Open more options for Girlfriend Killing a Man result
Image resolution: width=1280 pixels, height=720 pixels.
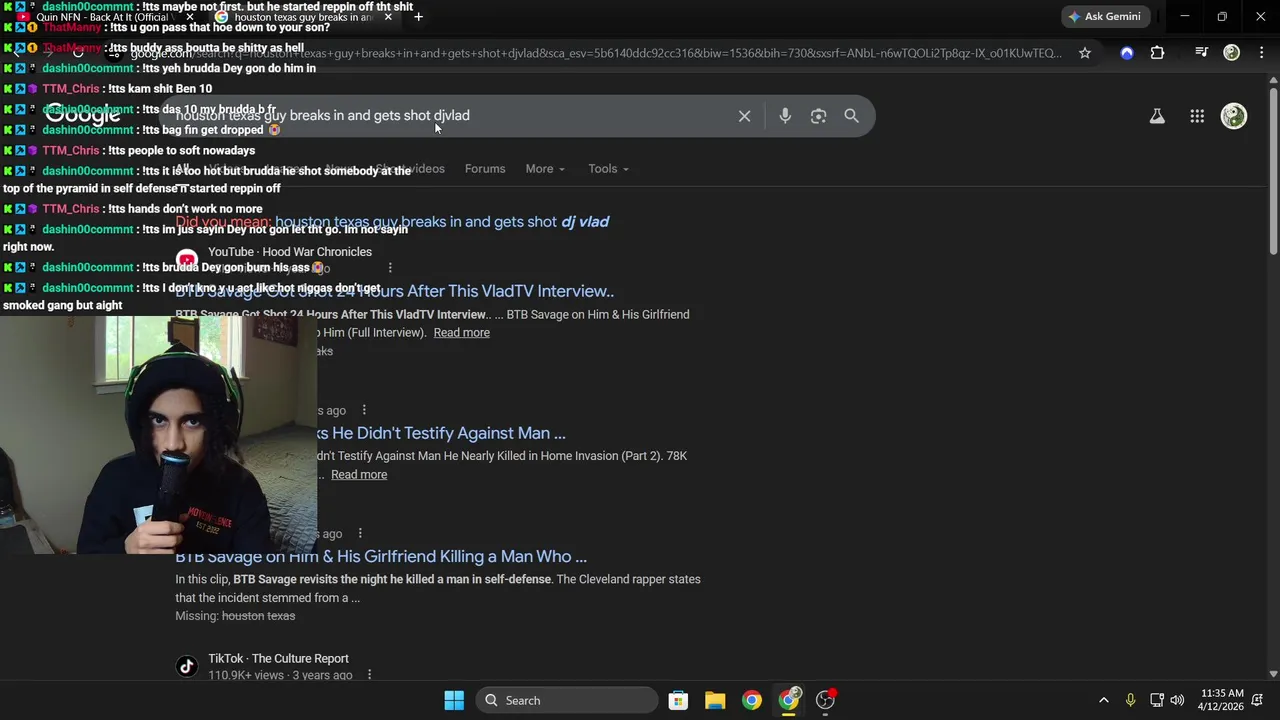pyautogui.click(x=360, y=533)
